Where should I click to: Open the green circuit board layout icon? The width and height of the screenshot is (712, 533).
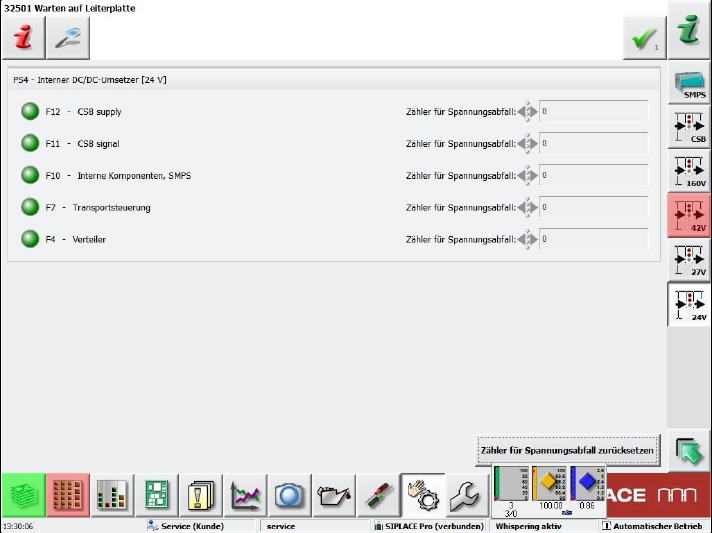coord(157,495)
